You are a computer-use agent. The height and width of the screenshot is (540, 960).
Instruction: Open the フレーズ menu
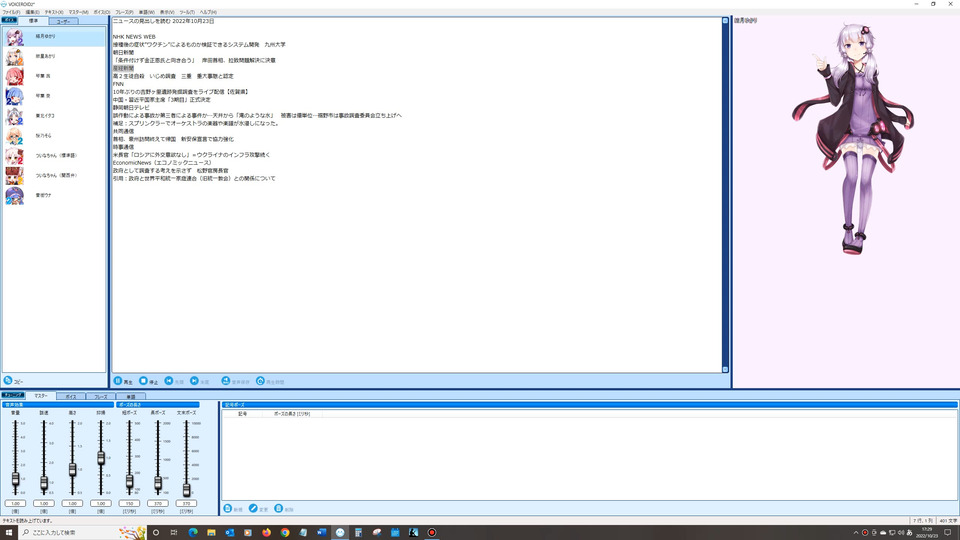(124, 12)
